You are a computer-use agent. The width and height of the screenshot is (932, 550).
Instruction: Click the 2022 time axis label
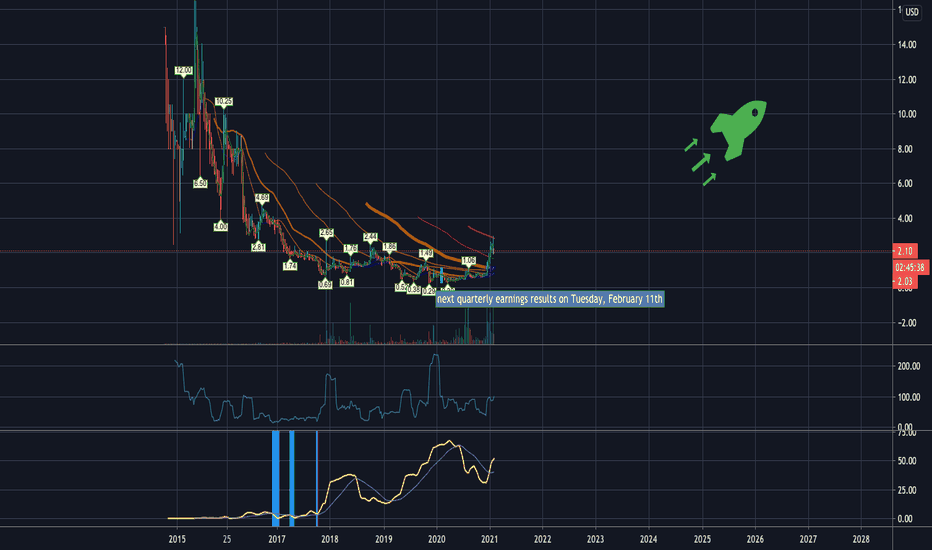[x=543, y=539]
